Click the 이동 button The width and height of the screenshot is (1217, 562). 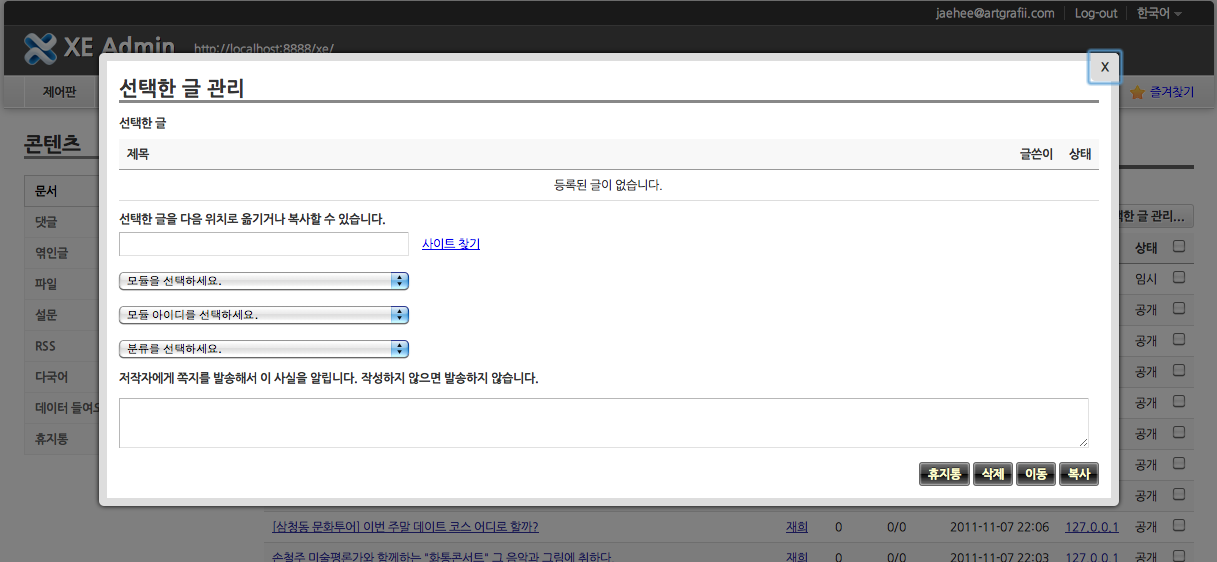point(1035,474)
